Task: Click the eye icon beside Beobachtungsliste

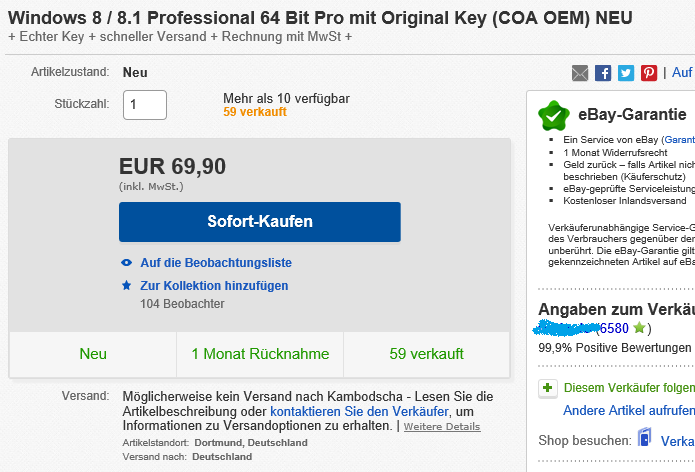Action: [126, 263]
